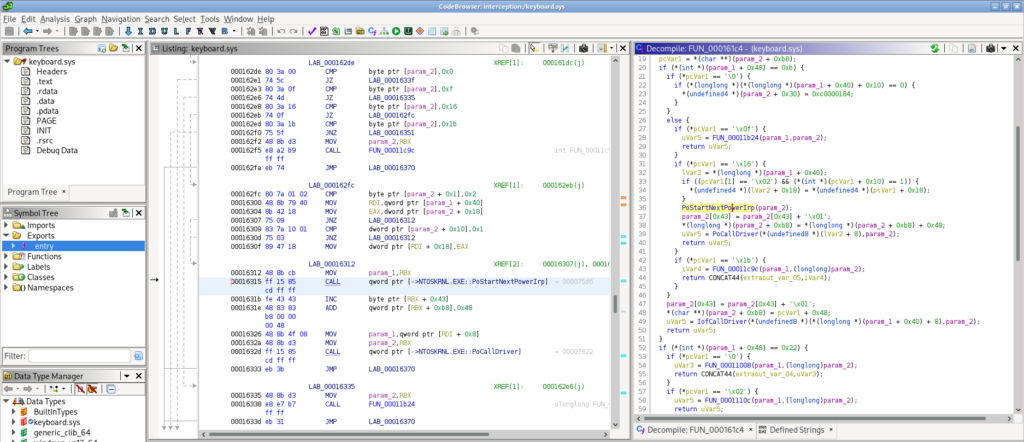Click the open folder icon in Program Trees
The height and width of the screenshot is (442, 1024).
click(x=114, y=48)
